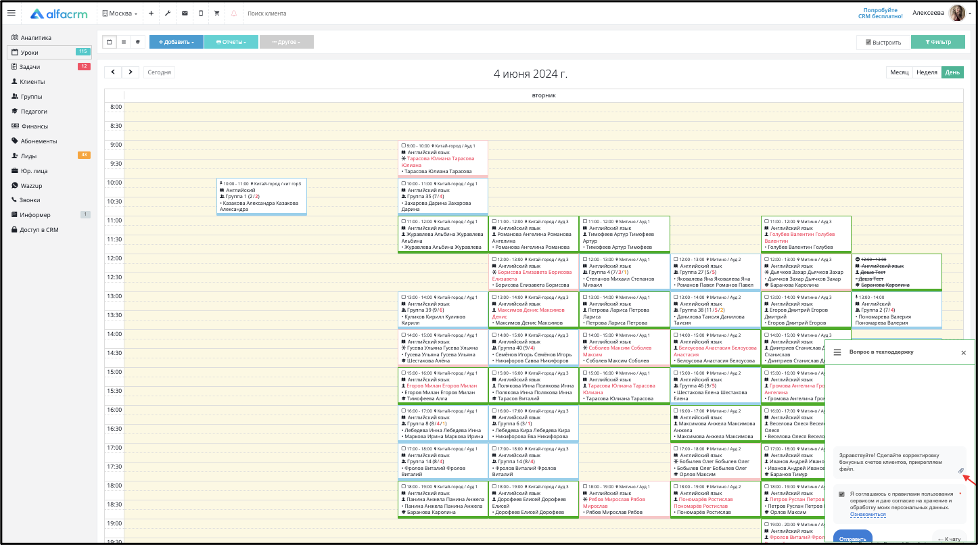Open the 10:00 Группа 1 lesson card

click(262, 197)
